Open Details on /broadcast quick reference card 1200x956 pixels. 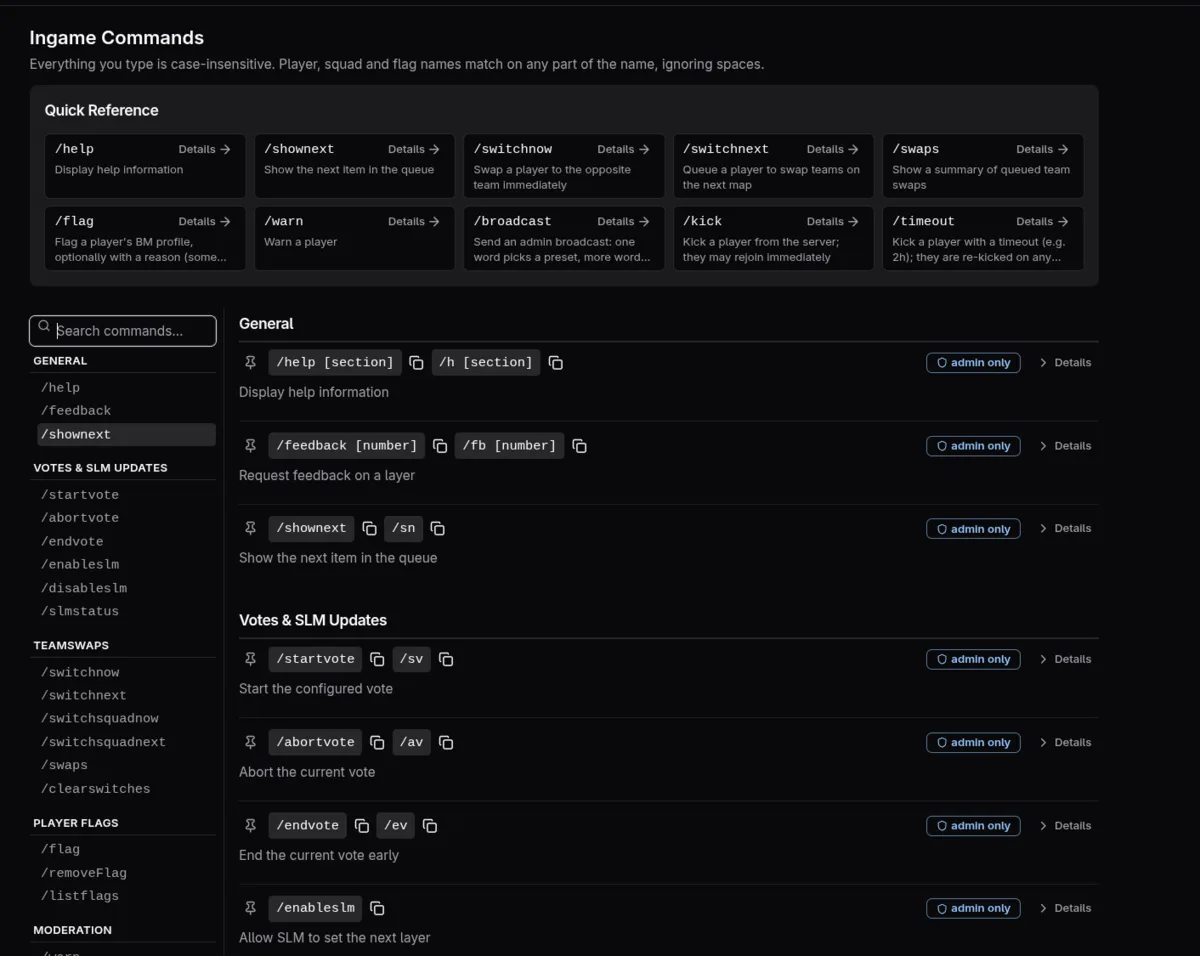pos(624,221)
